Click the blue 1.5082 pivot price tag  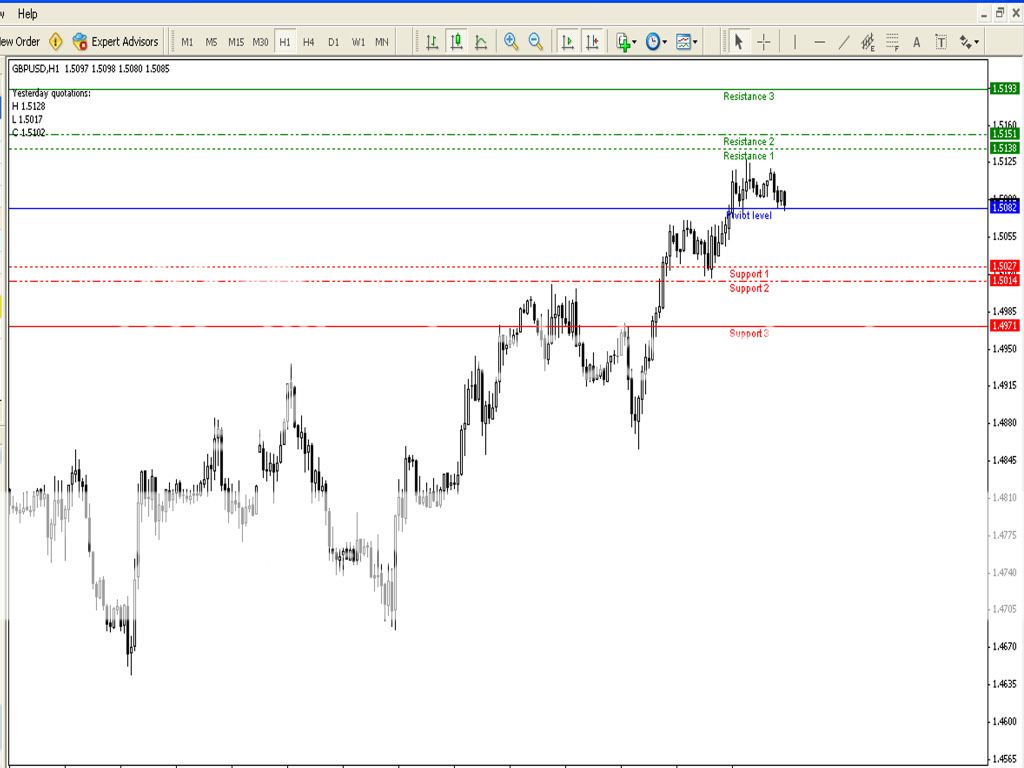point(1004,208)
